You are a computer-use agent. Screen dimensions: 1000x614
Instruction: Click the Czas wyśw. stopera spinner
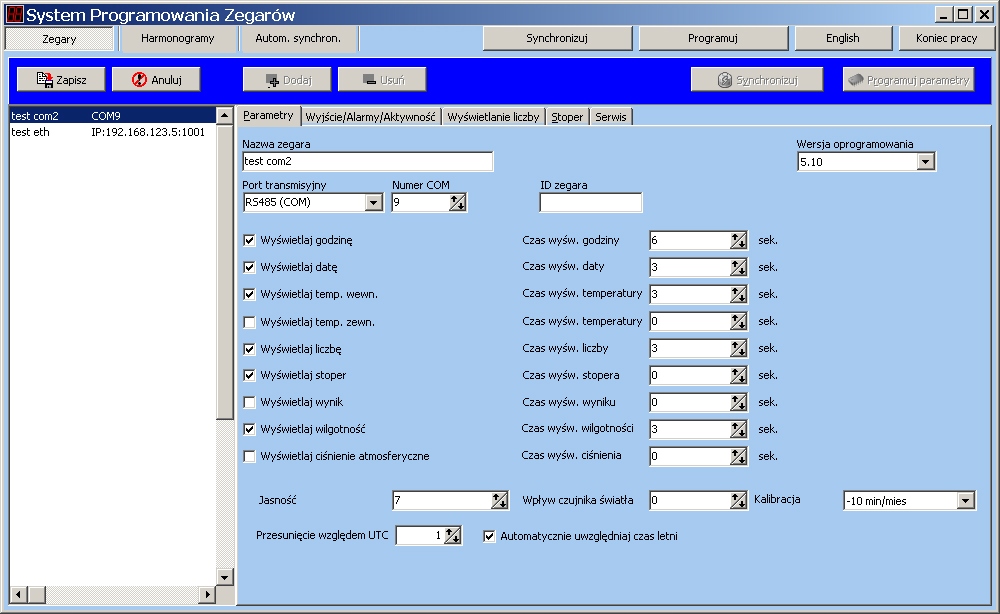pyautogui.click(x=739, y=376)
